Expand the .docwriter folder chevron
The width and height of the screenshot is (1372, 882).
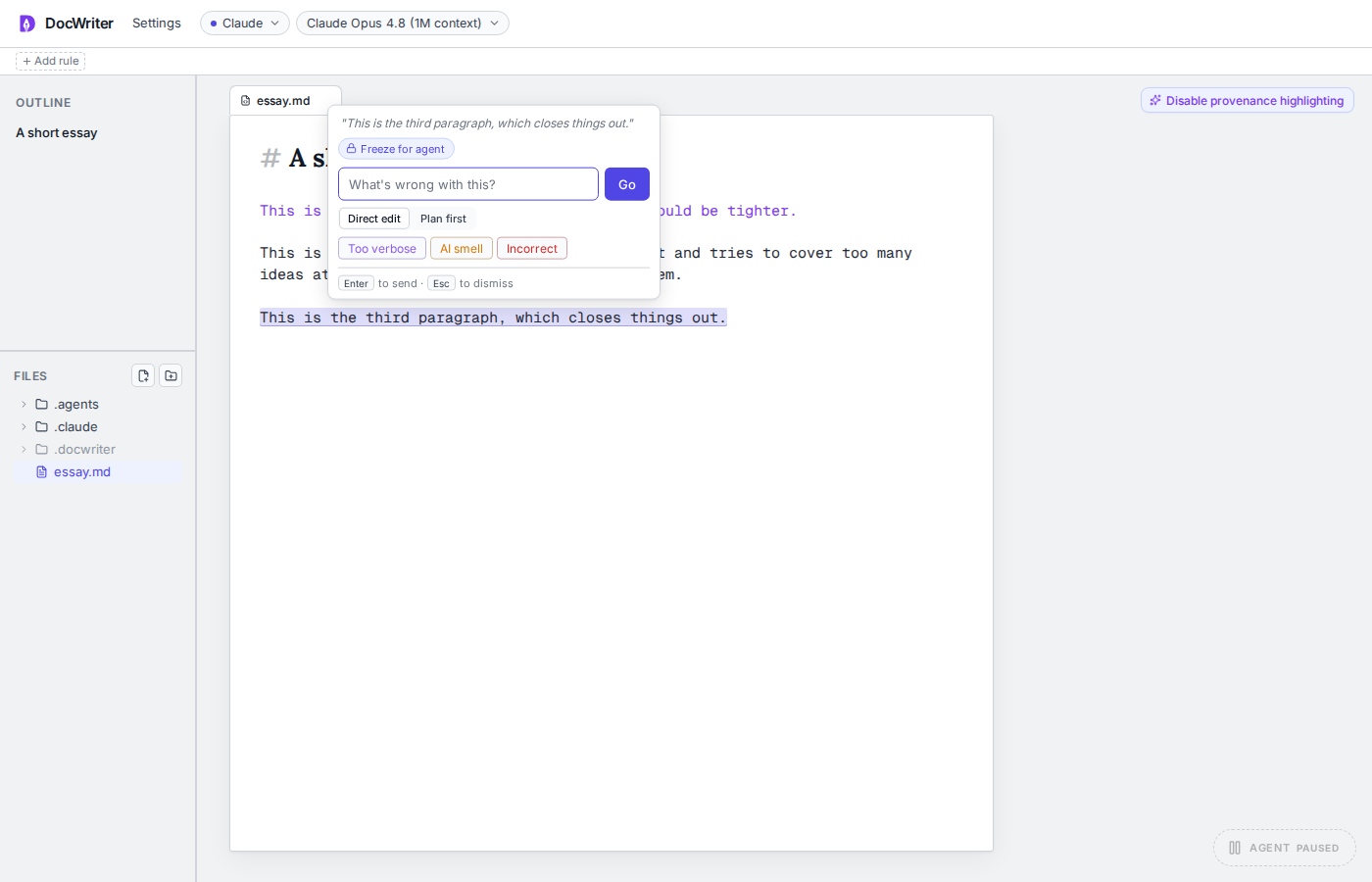(x=24, y=449)
